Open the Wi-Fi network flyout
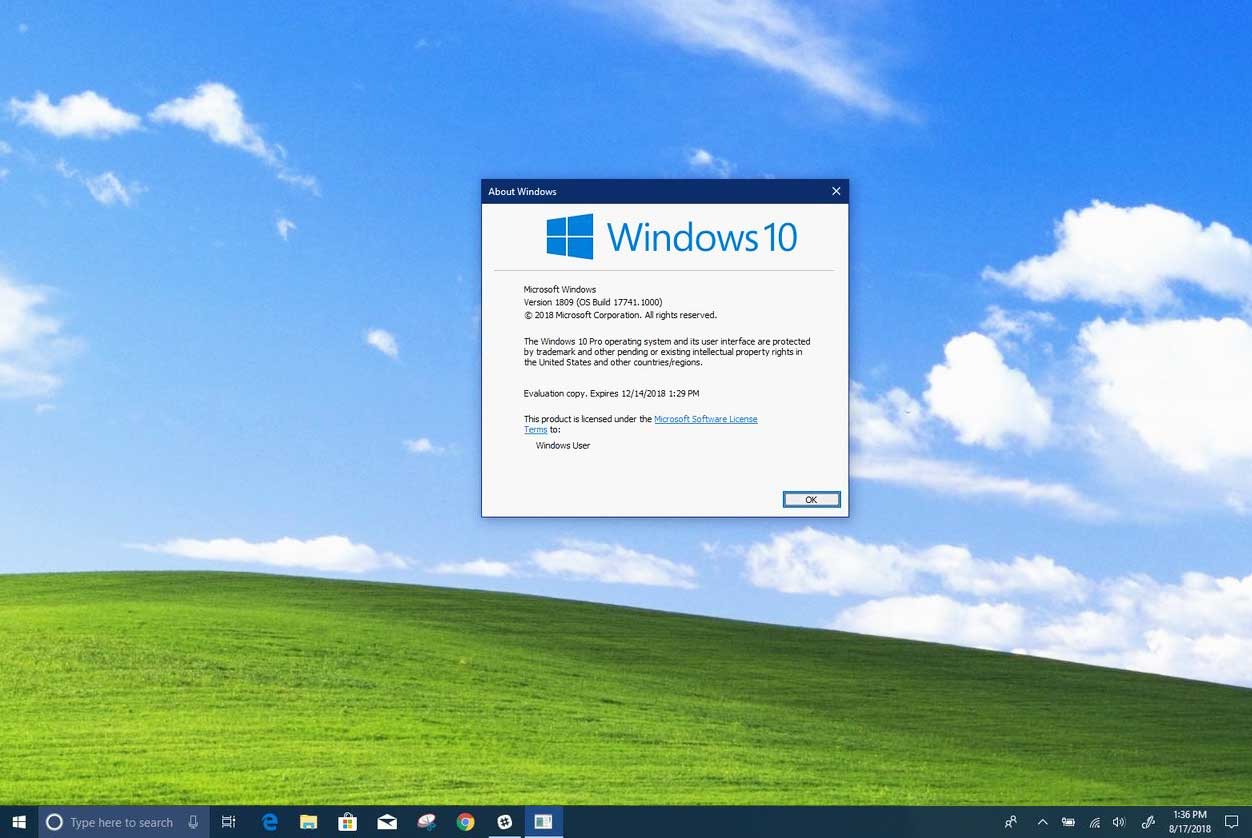Image resolution: width=1252 pixels, height=838 pixels. pos(1094,822)
